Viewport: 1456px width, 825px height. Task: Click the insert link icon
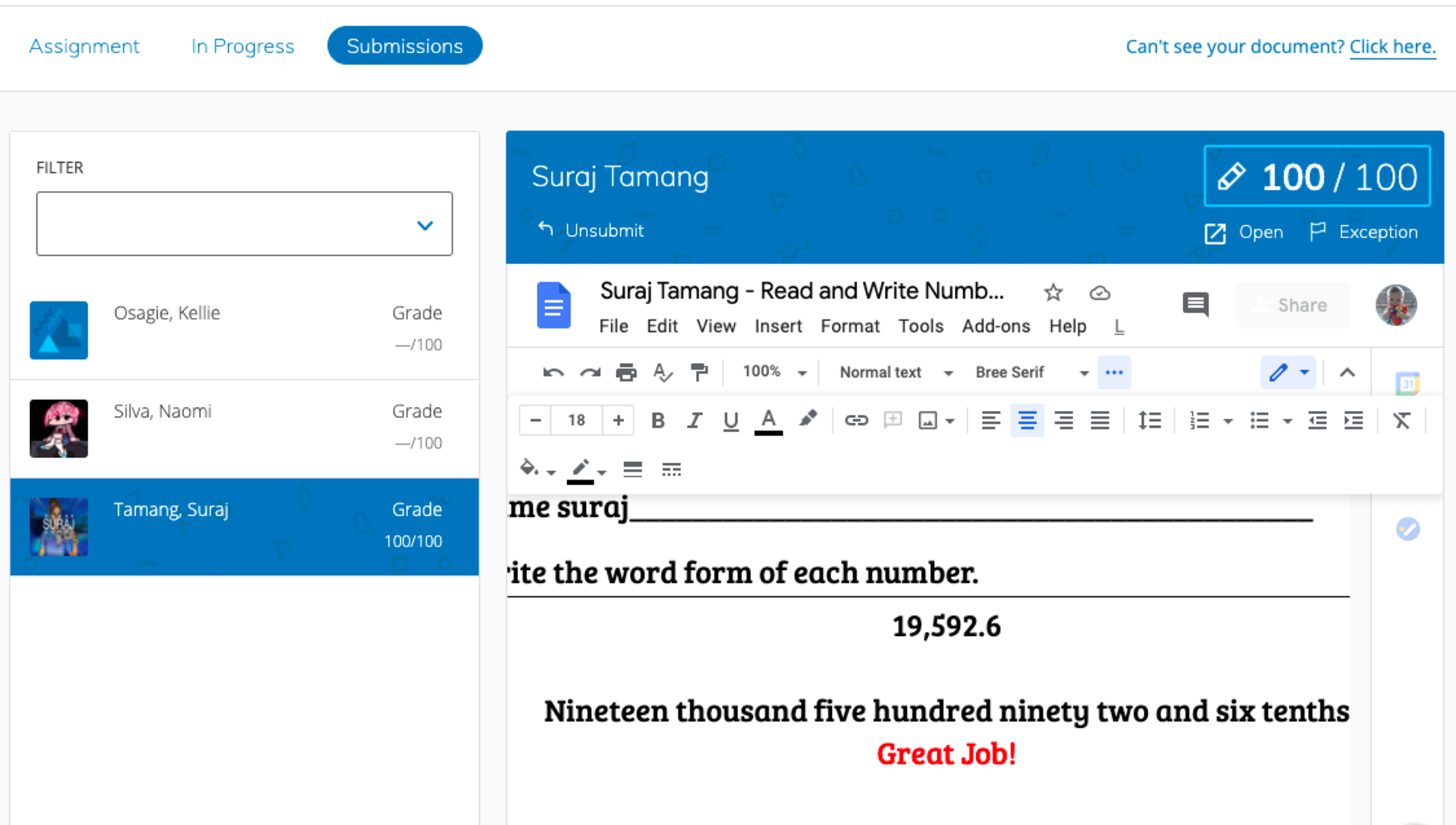point(856,421)
